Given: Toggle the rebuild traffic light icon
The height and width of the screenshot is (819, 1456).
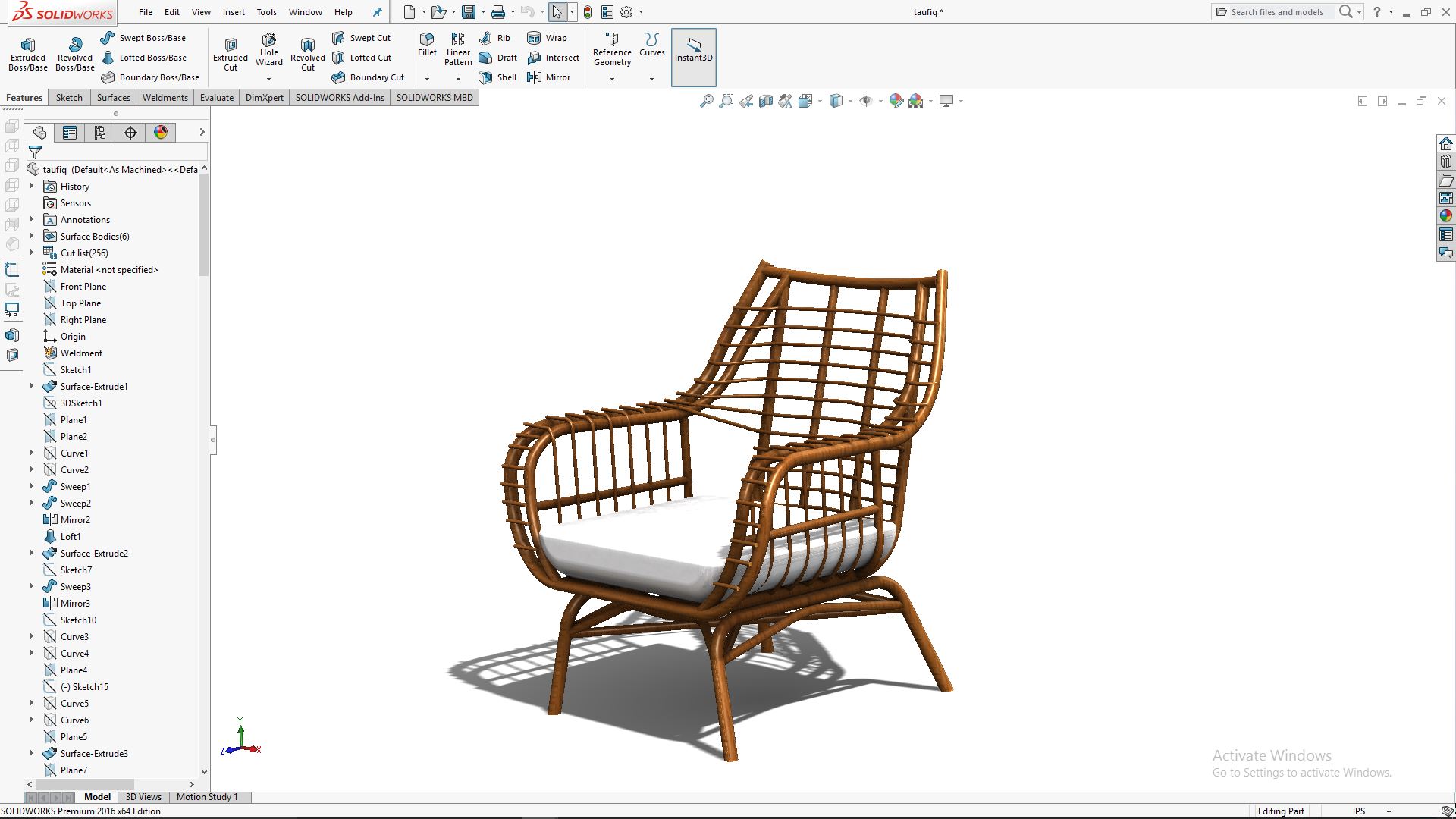Looking at the screenshot, I should point(588,12).
